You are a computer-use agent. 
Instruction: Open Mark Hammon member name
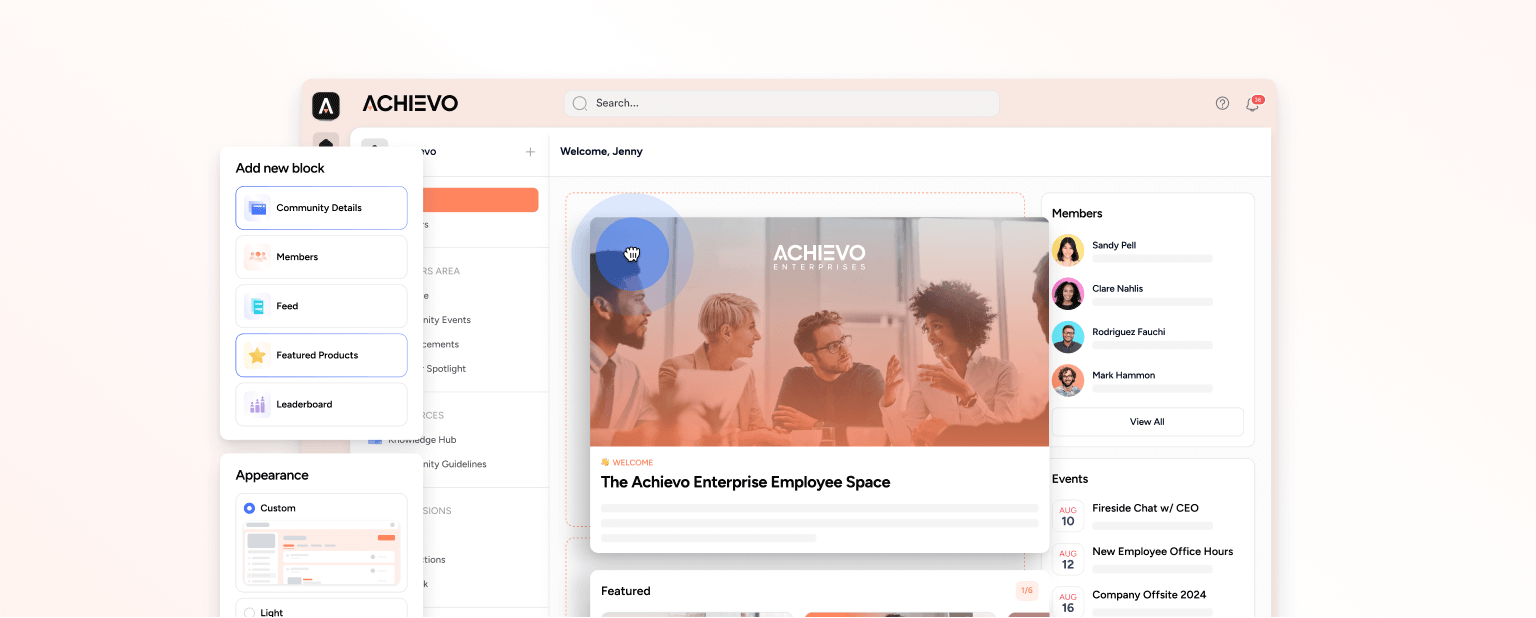pyautogui.click(x=1124, y=376)
